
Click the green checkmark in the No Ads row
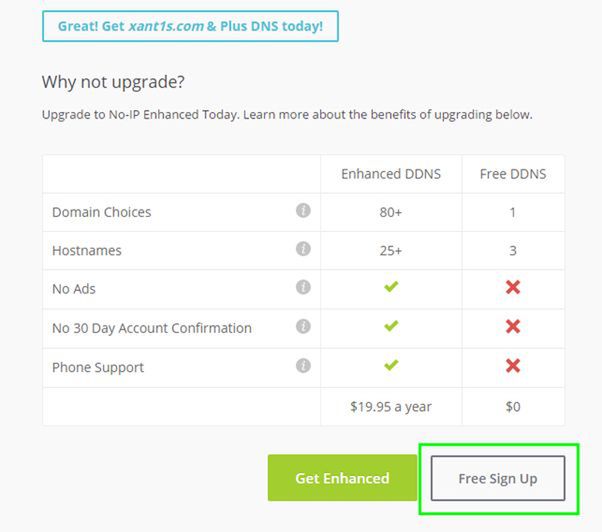click(391, 288)
